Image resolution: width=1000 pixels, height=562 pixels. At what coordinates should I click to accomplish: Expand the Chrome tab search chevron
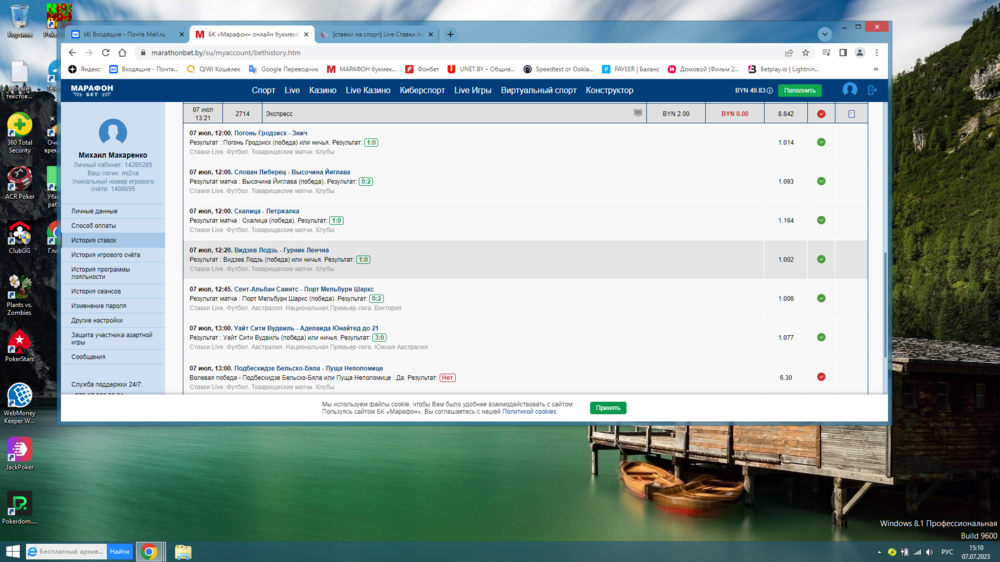[x=824, y=34]
